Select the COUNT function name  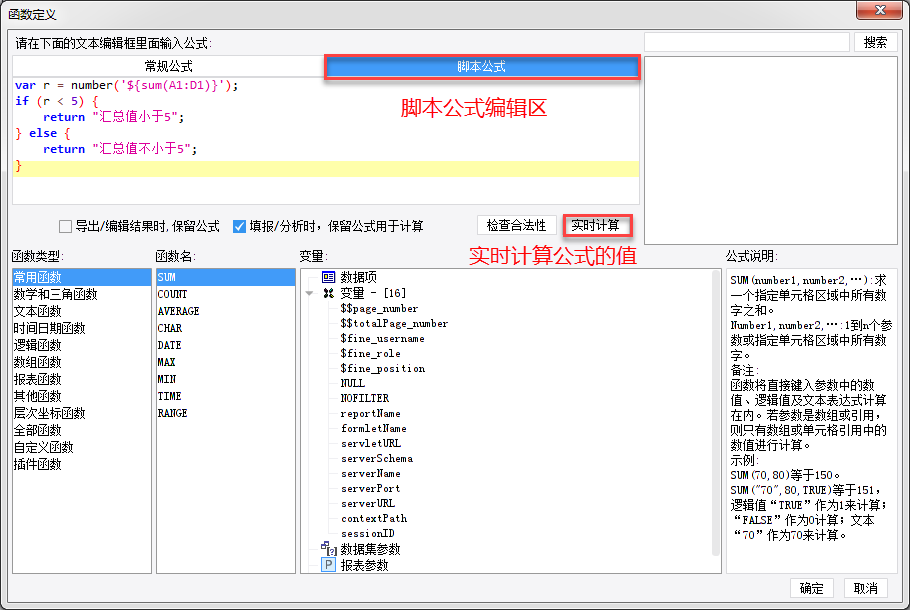[226, 294]
